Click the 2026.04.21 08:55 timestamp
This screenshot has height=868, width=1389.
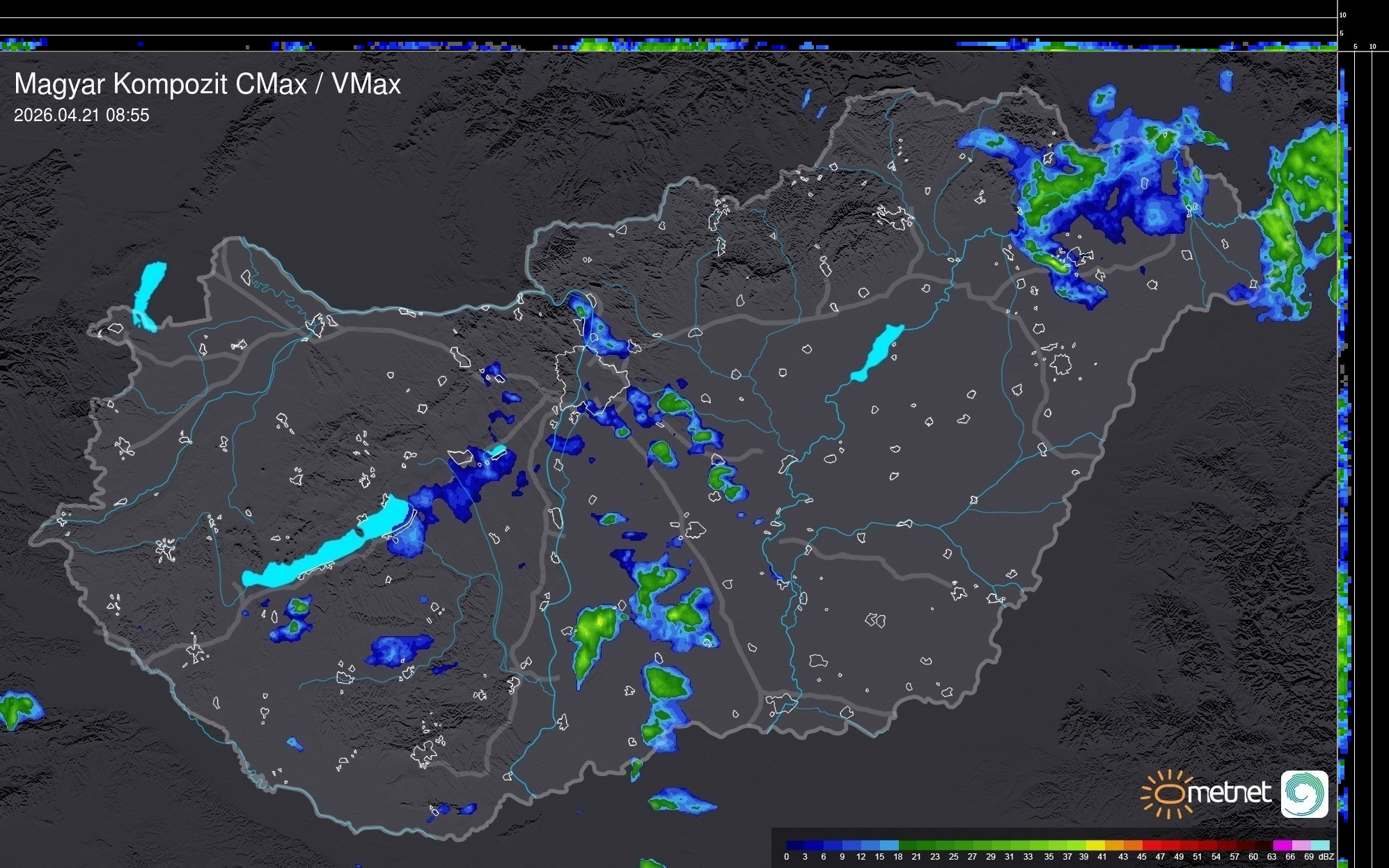[81, 116]
